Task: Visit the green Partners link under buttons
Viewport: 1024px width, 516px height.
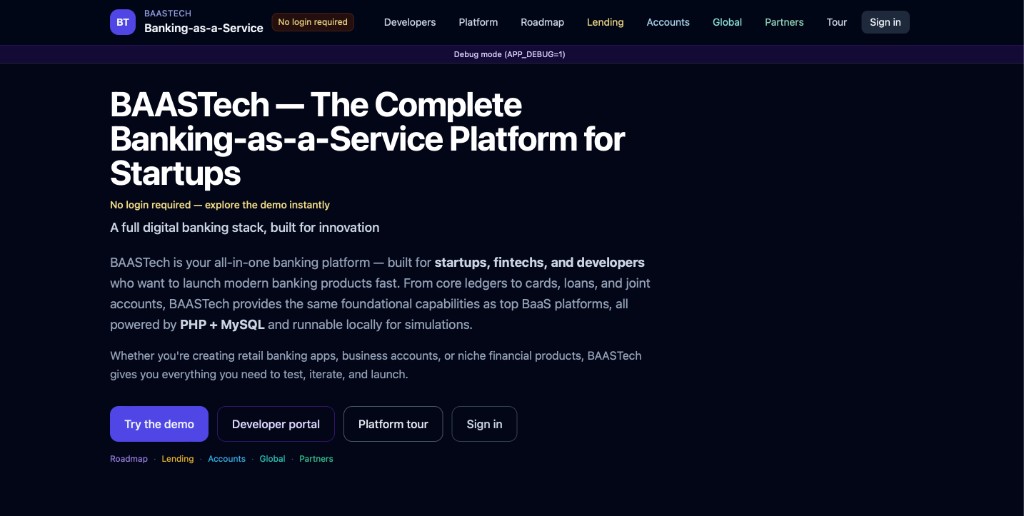Action: [x=316, y=459]
